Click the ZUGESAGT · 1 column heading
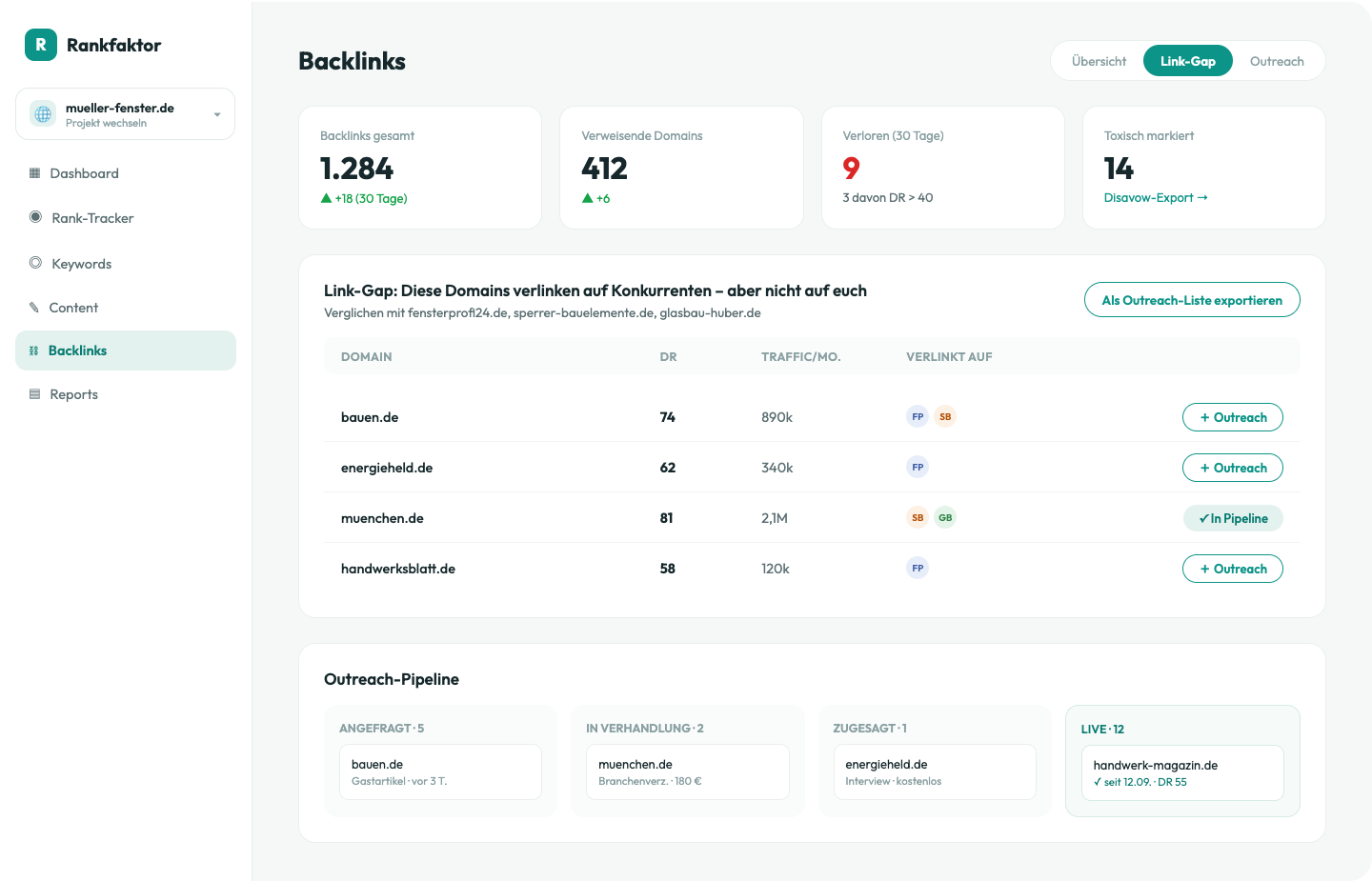This screenshot has height=881, width=1372. point(870,729)
